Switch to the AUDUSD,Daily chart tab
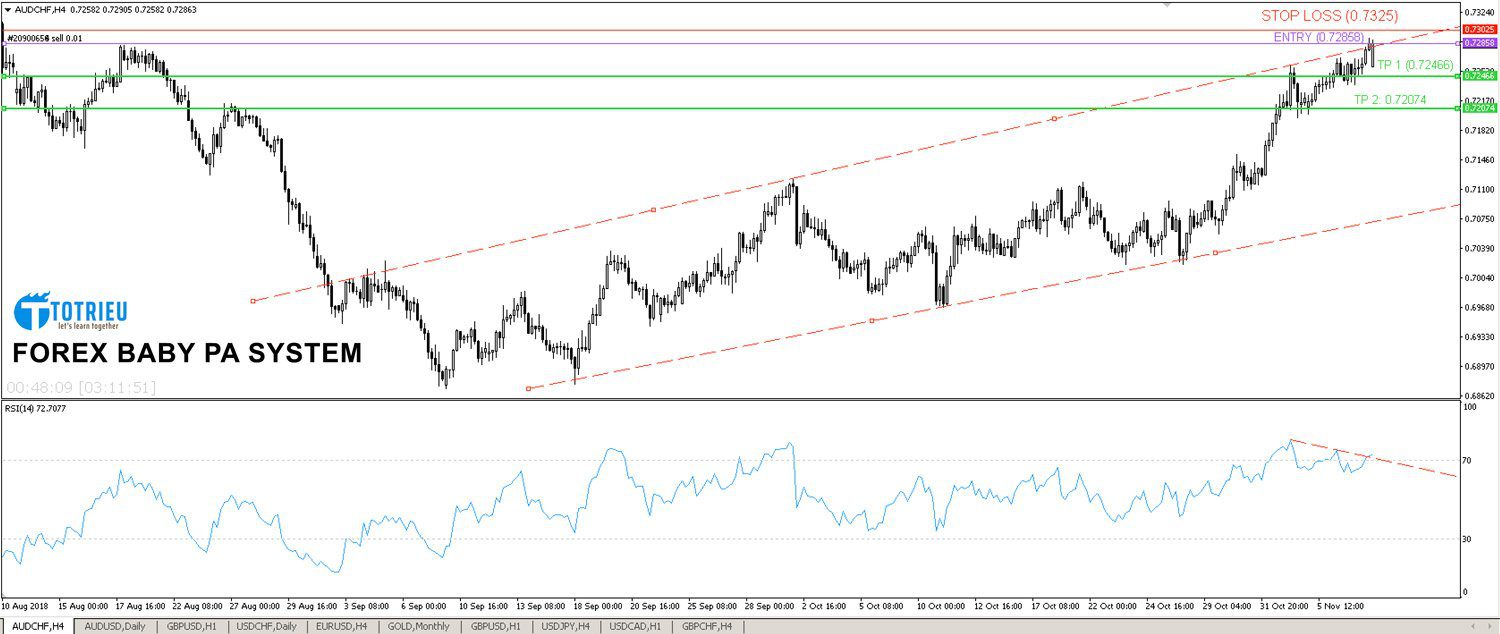Viewport: 1500px width, 634px height. 115,626
